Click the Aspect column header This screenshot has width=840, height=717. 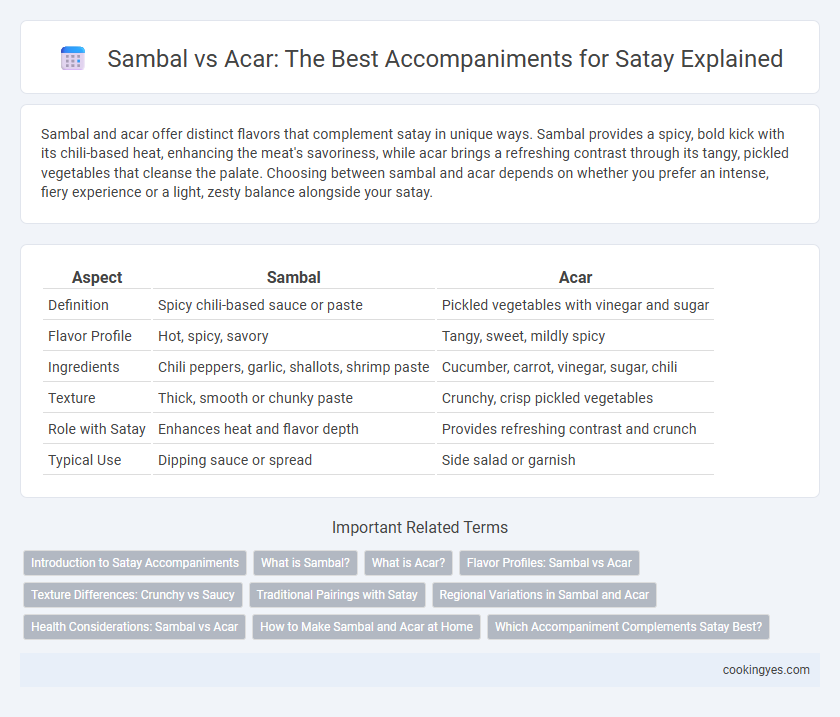point(97,277)
